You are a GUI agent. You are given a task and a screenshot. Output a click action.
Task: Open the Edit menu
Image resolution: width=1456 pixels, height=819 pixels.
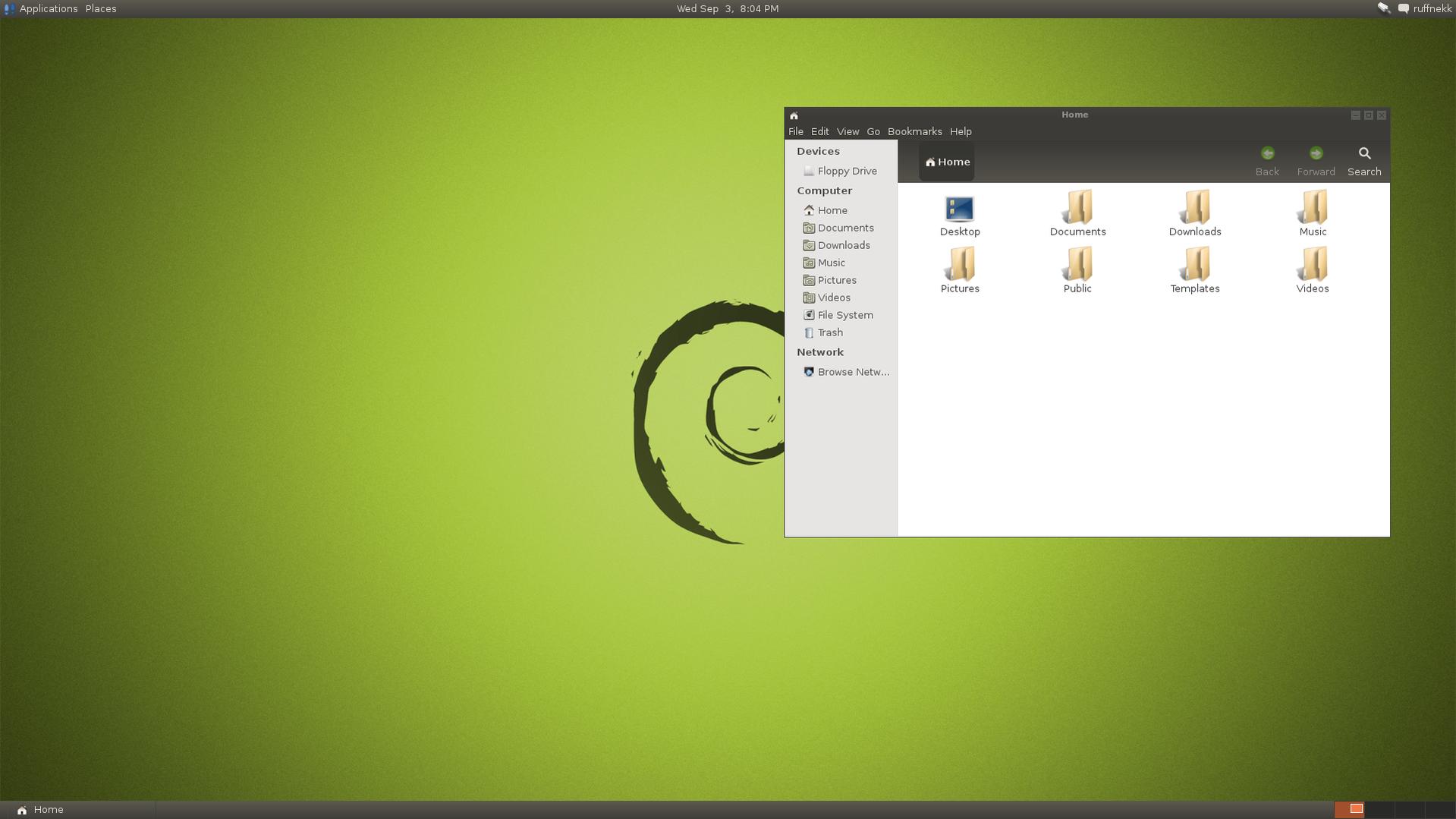(820, 131)
